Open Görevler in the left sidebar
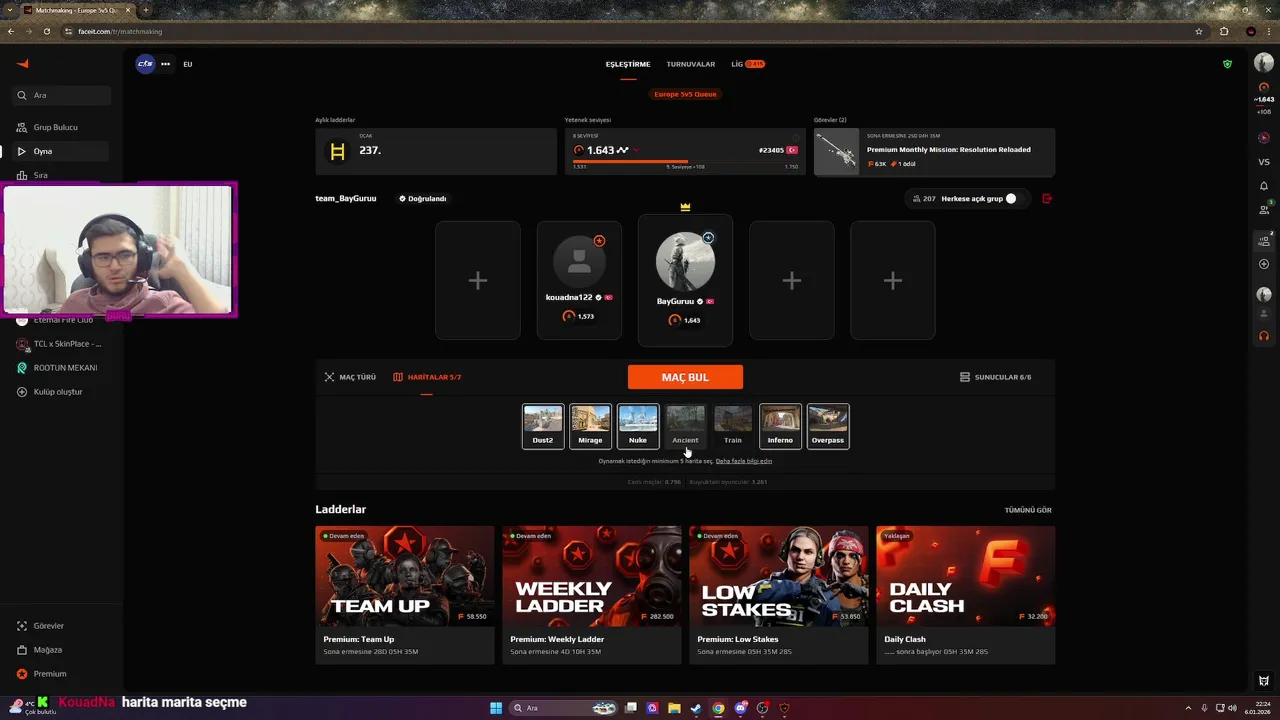The image size is (1280, 720). click(x=62, y=626)
